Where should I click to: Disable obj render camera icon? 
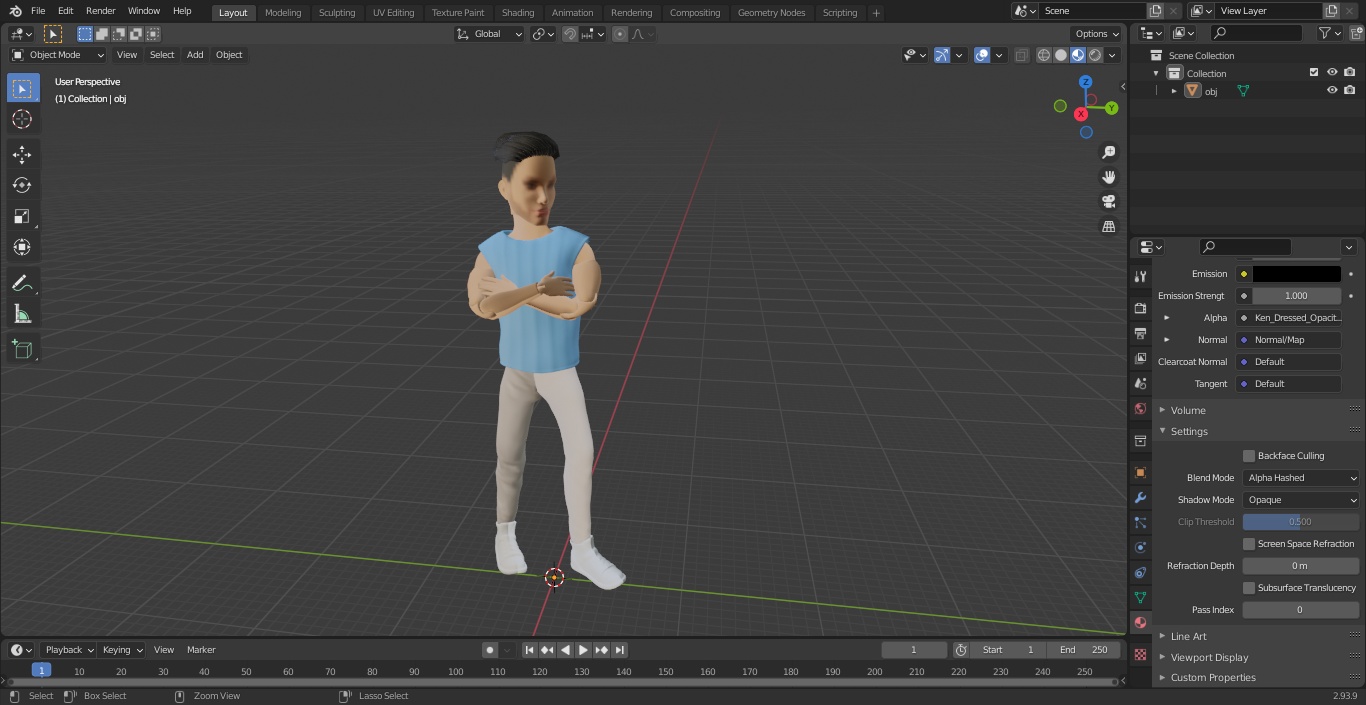pyautogui.click(x=1350, y=90)
